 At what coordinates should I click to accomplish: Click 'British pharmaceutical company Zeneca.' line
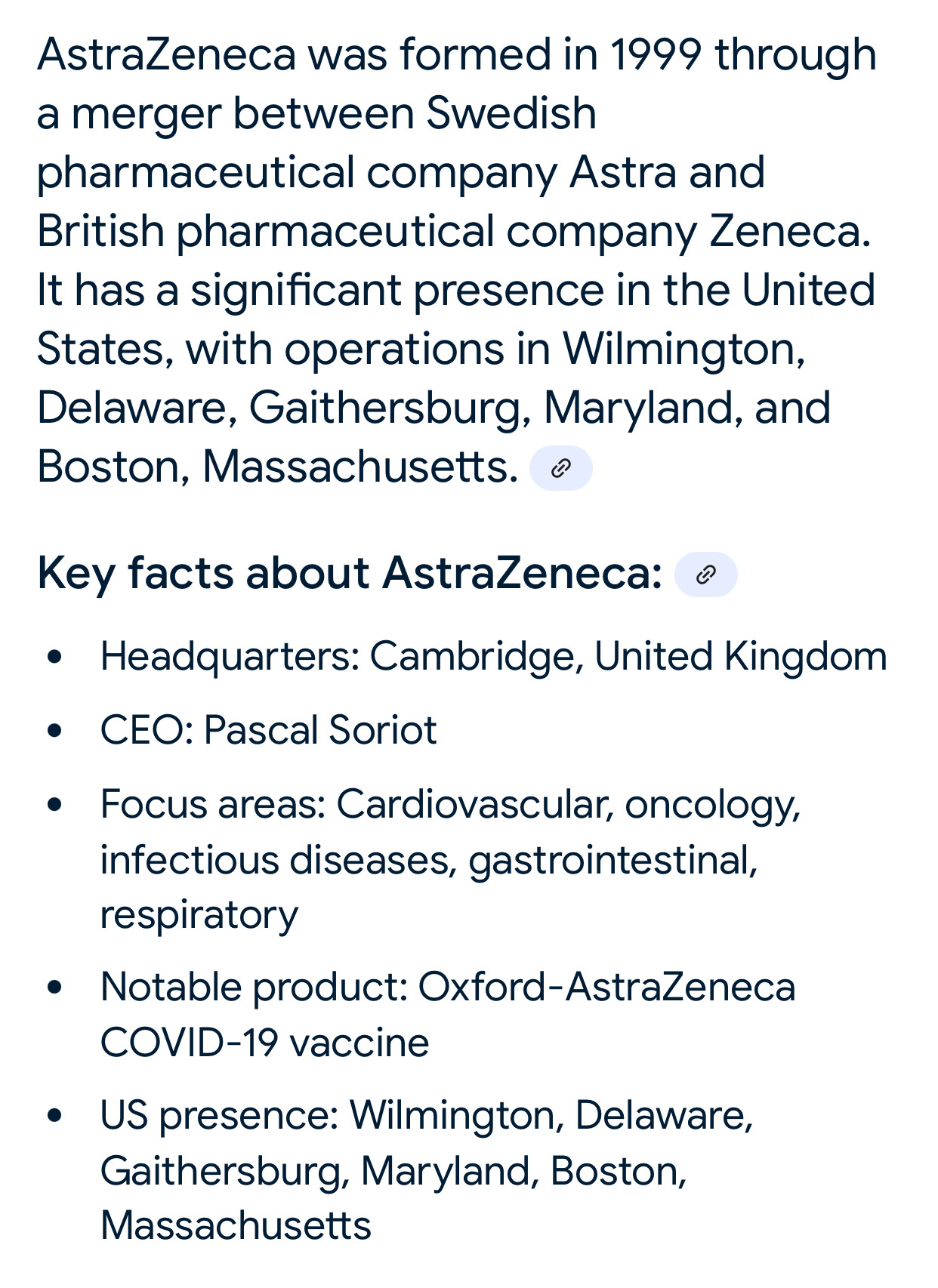[x=454, y=232]
